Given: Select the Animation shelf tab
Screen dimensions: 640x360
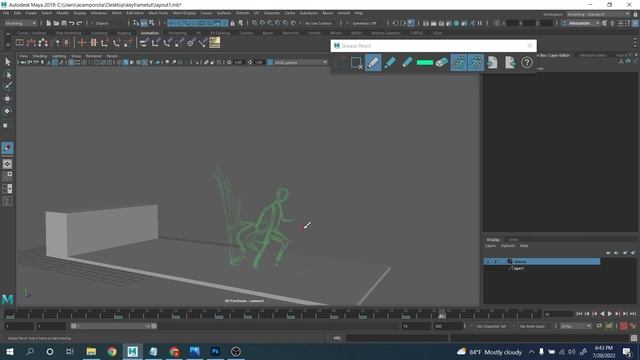Looking at the screenshot, I should (149, 33).
